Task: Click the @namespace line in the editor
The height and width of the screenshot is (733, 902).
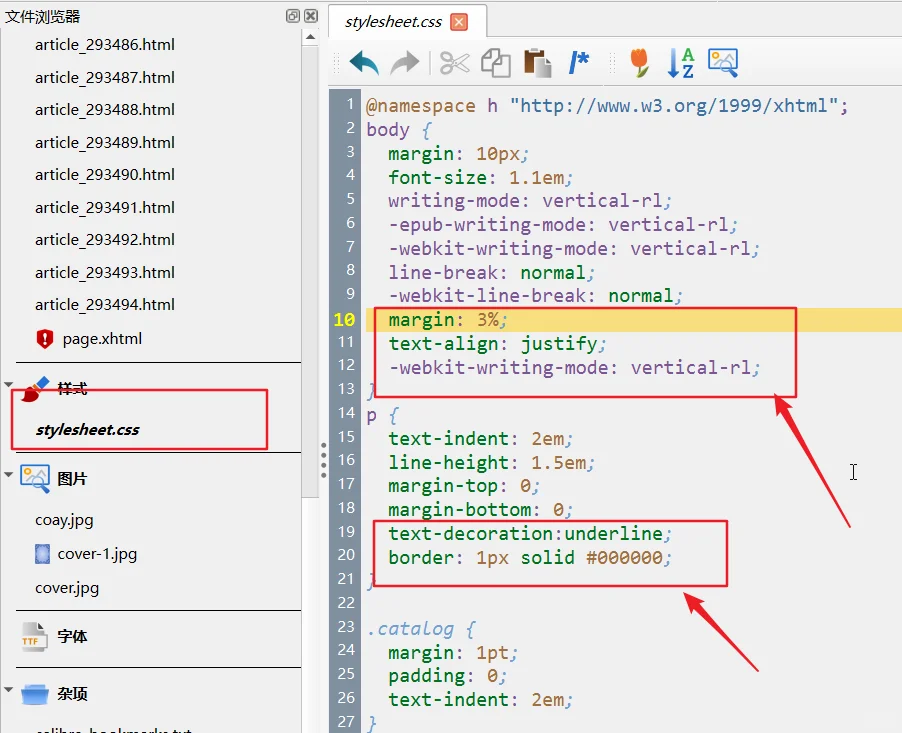Action: pyautogui.click(x=607, y=106)
